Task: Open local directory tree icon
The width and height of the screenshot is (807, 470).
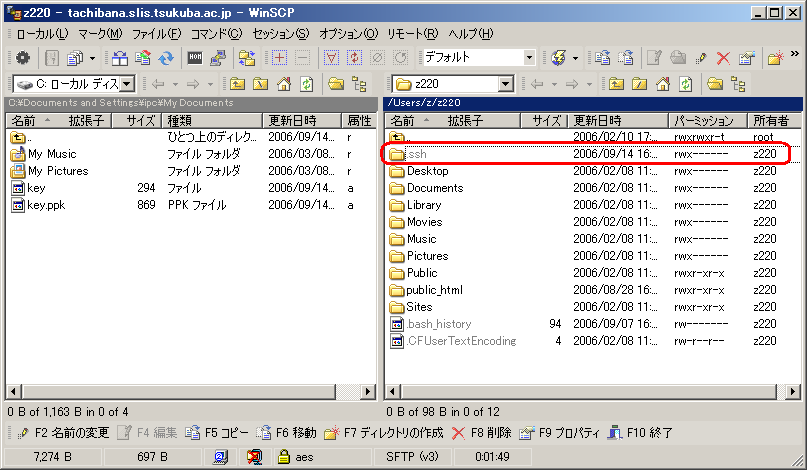Action: tap(359, 84)
